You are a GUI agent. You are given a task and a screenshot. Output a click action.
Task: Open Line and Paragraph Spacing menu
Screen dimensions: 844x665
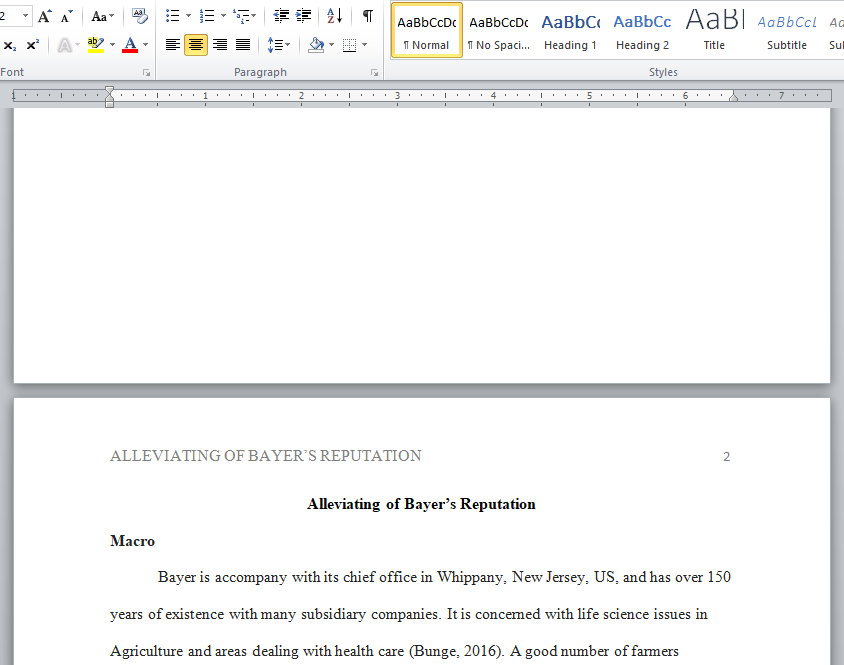point(278,45)
